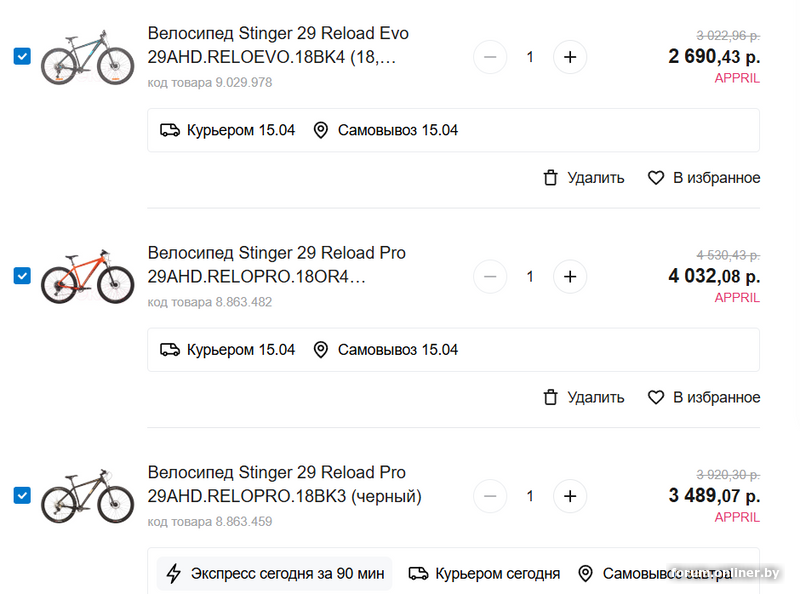800x594 pixels.
Task: Add one more black Reload Pro 18BK3
Action: pyautogui.click(x=570, y=495)
